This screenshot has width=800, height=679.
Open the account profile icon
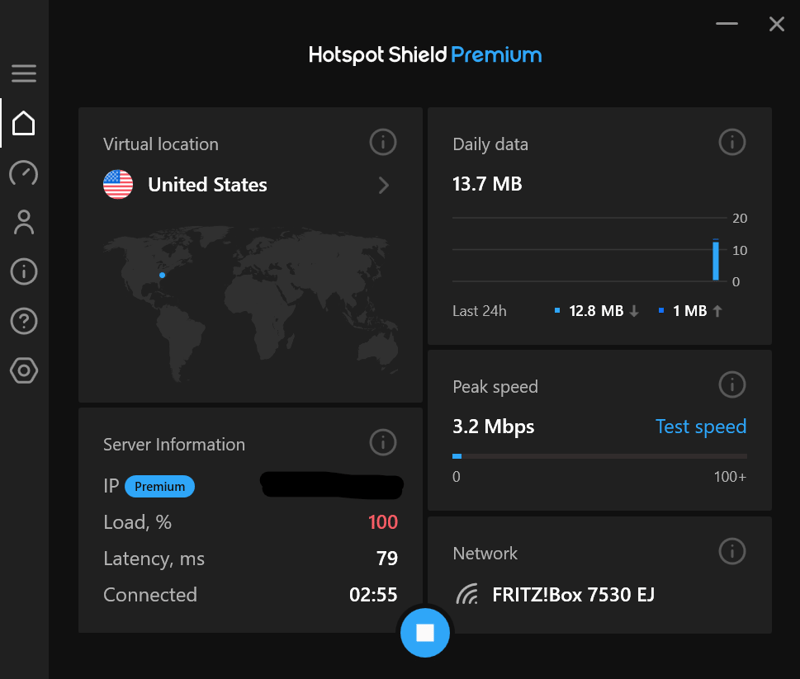point(24,222)
